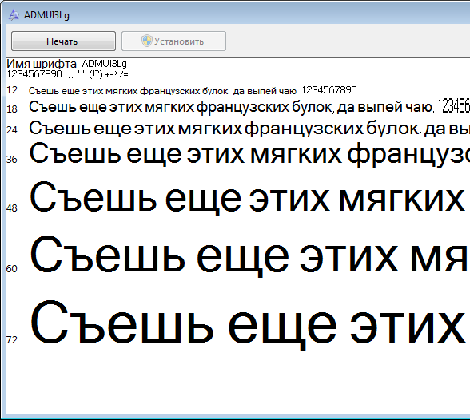Click the font viewer icon in the title bar

coord(14,15)
